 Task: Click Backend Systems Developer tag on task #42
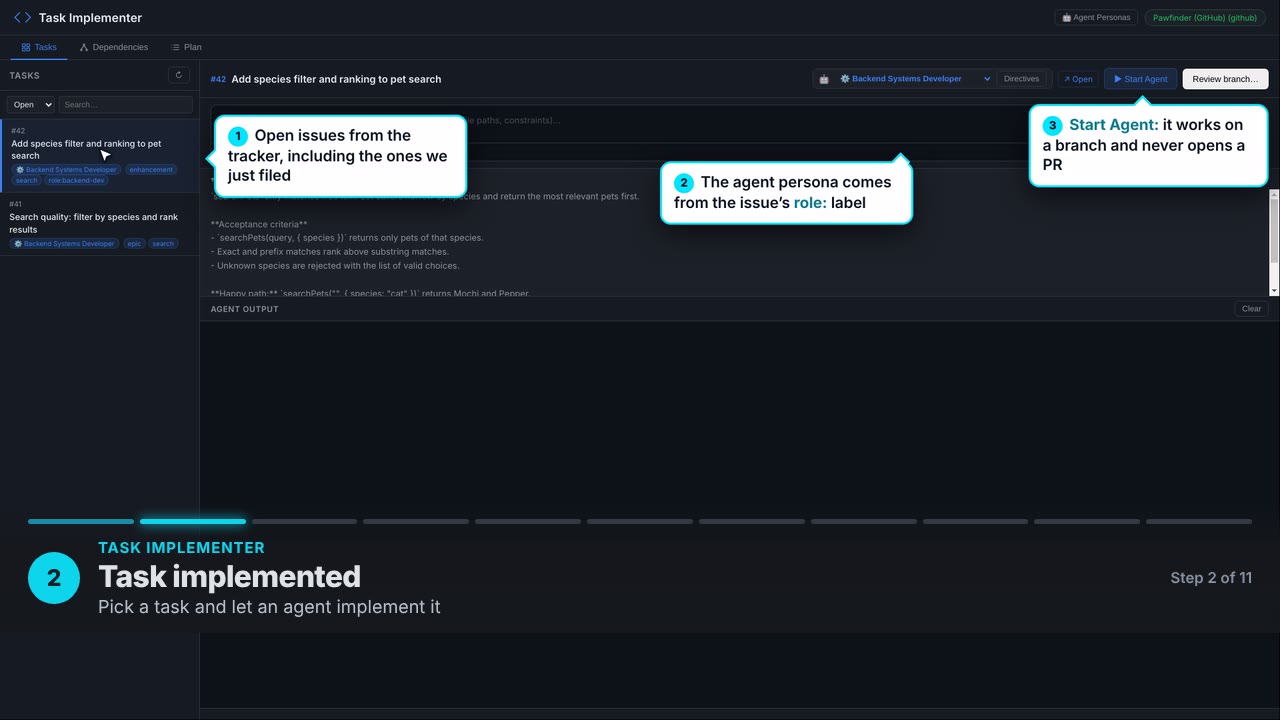[x=66, y=170]
